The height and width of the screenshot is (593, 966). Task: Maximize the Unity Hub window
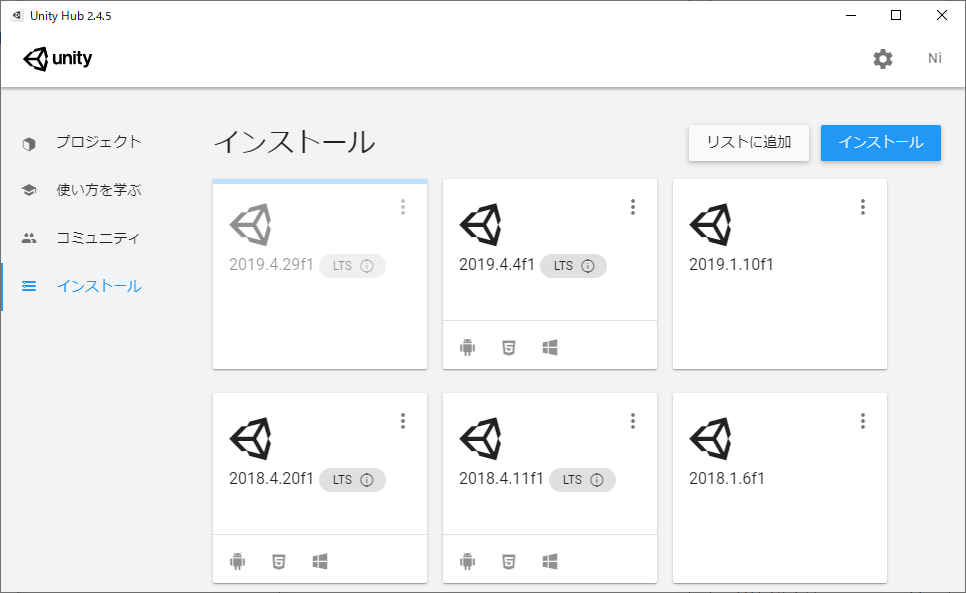click(896, 15)
